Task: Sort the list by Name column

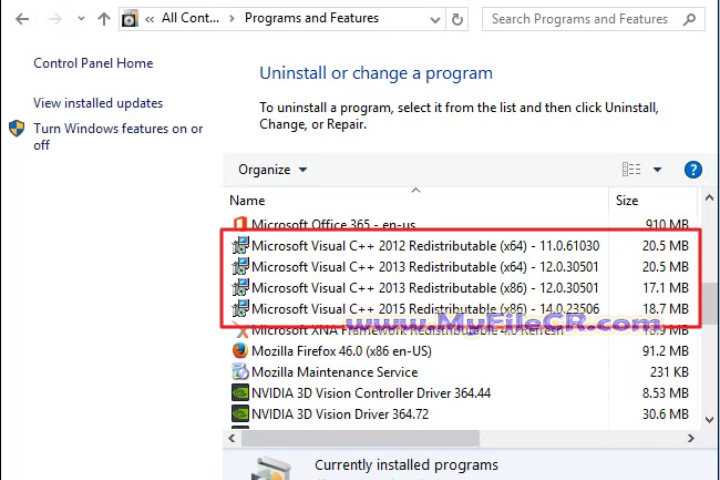Action: [247, 200]
